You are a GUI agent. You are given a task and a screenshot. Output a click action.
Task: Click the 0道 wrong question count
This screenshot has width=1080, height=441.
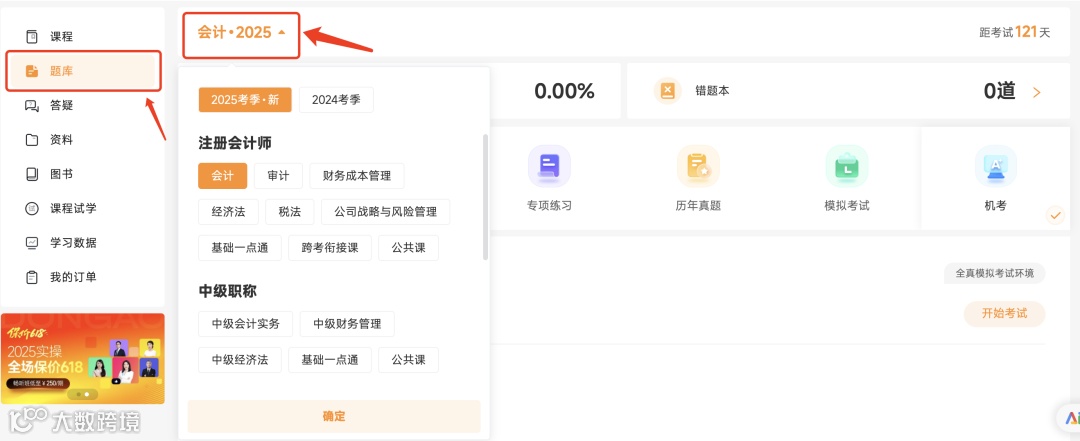(x=999, y=91)
